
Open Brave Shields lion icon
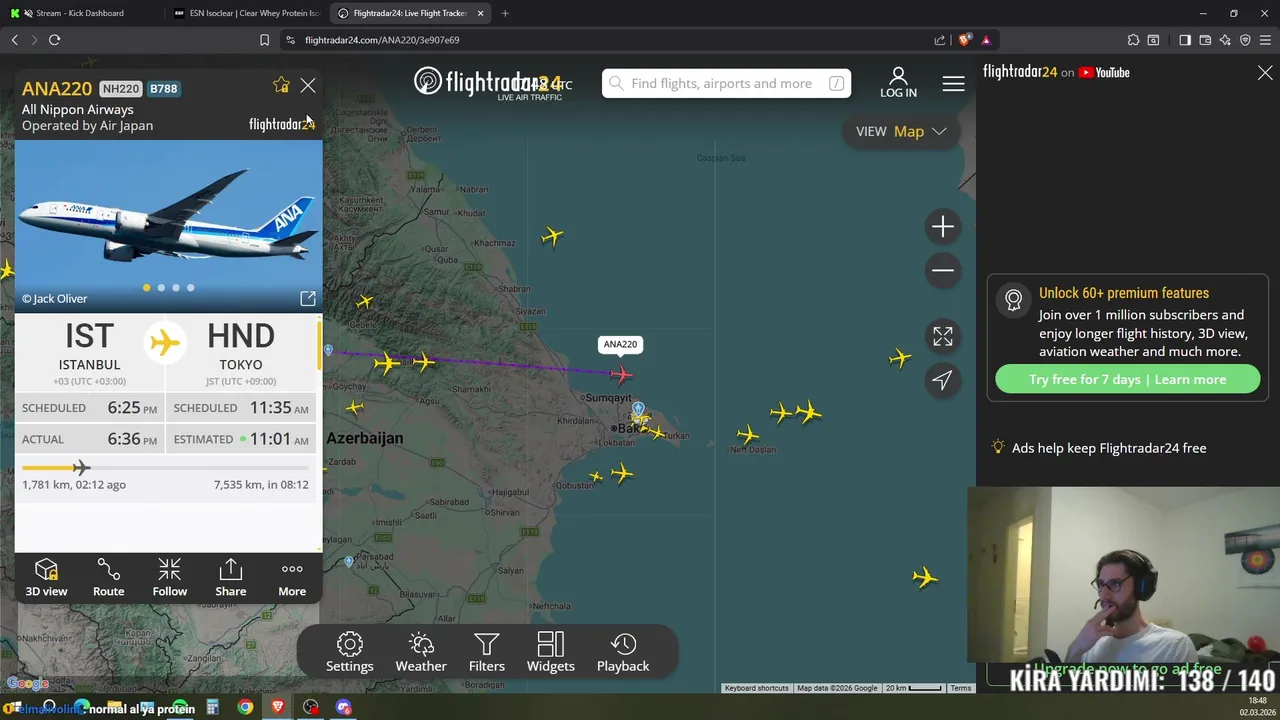964,40
